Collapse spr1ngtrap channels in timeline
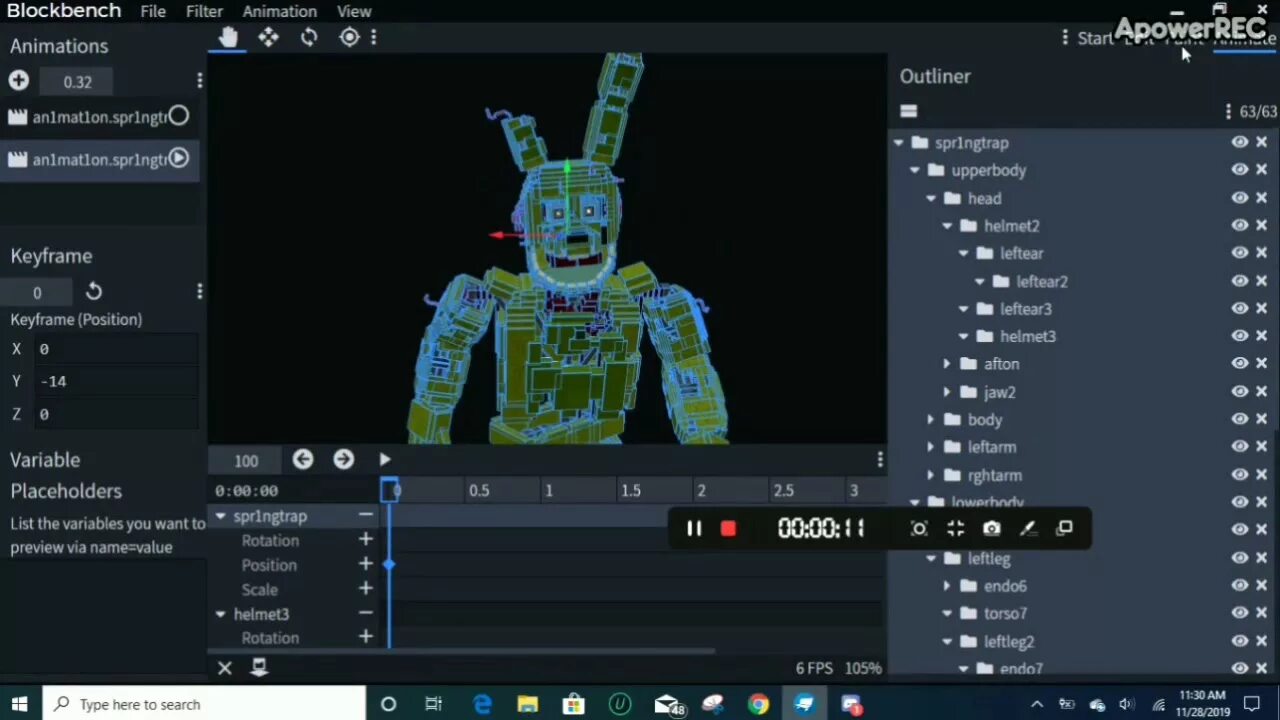 tap(220, 516)
